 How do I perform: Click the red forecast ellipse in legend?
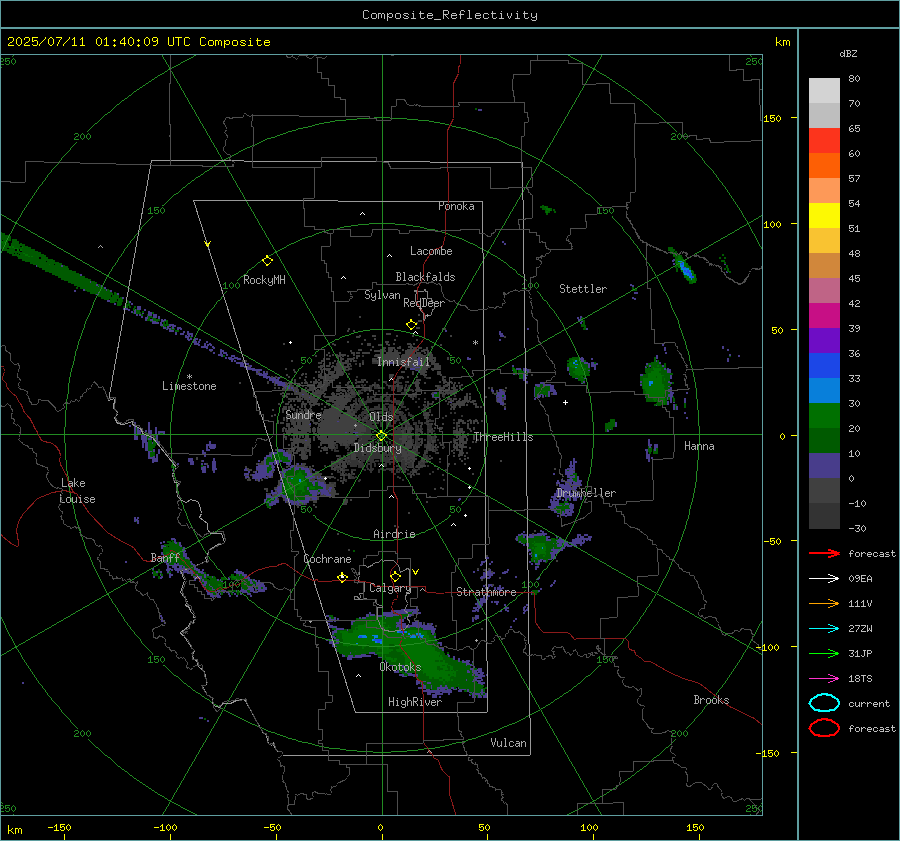[x=824, y=728]
